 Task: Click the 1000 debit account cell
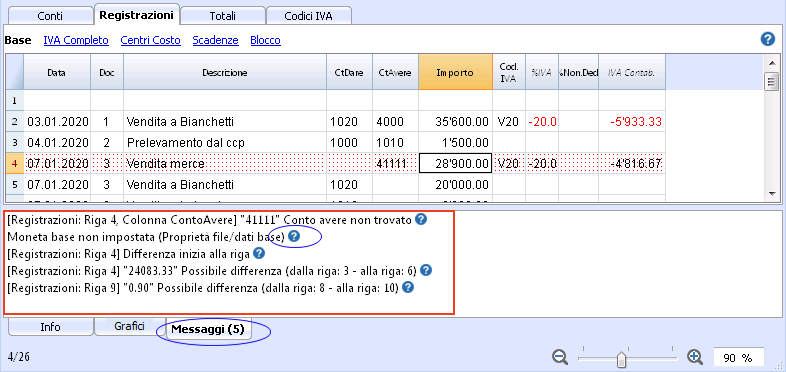pyautogui.click(x=349, y=142)
